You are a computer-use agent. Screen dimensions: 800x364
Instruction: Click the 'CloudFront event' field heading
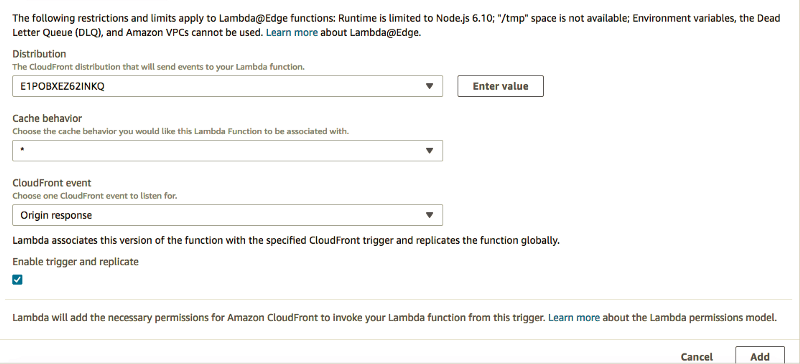(52, 183)
